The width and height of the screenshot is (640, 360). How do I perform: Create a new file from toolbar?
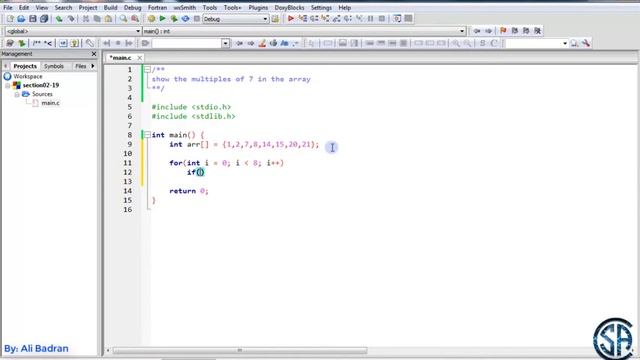point(10,19)
